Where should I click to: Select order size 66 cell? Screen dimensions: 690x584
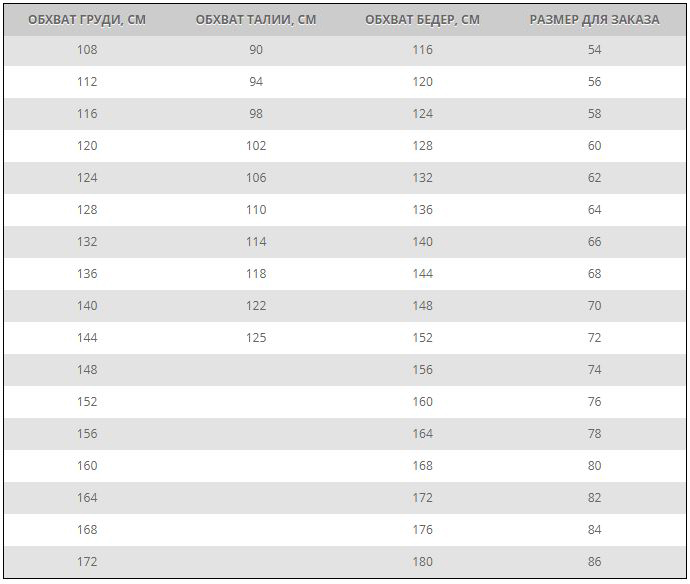595,242
